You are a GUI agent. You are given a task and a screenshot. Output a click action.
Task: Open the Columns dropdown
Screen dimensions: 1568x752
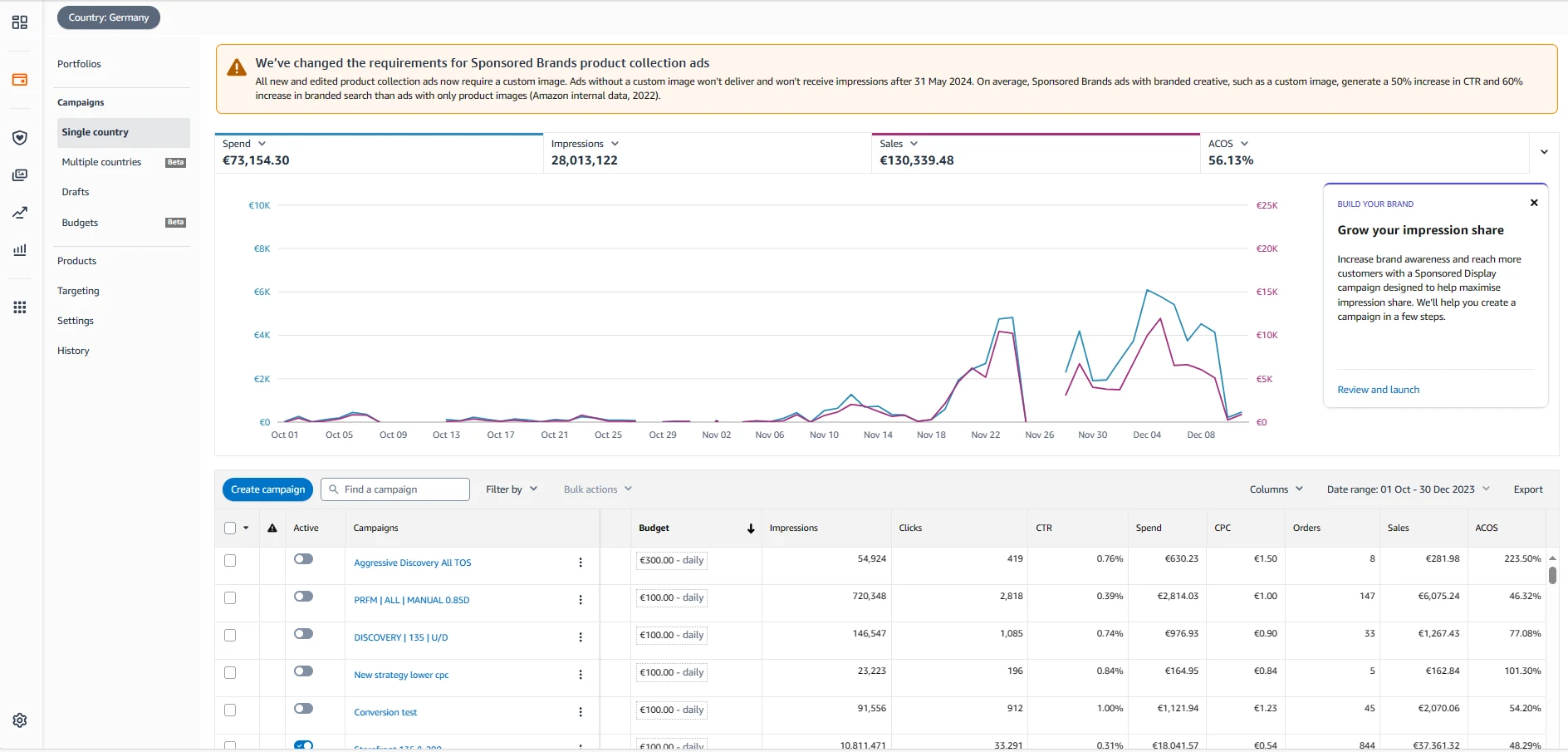click(1276, 489)
